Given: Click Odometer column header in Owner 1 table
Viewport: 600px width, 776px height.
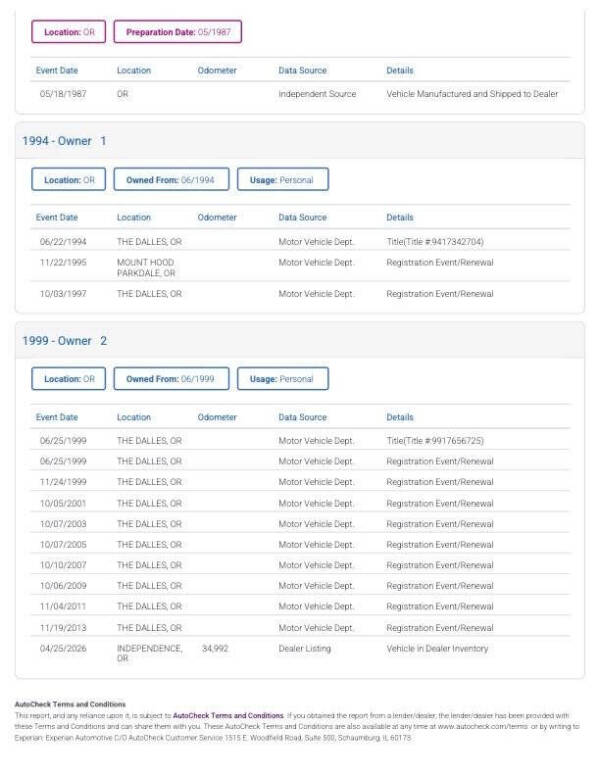Looking at the screenshot, I should [x=217, y=217].
